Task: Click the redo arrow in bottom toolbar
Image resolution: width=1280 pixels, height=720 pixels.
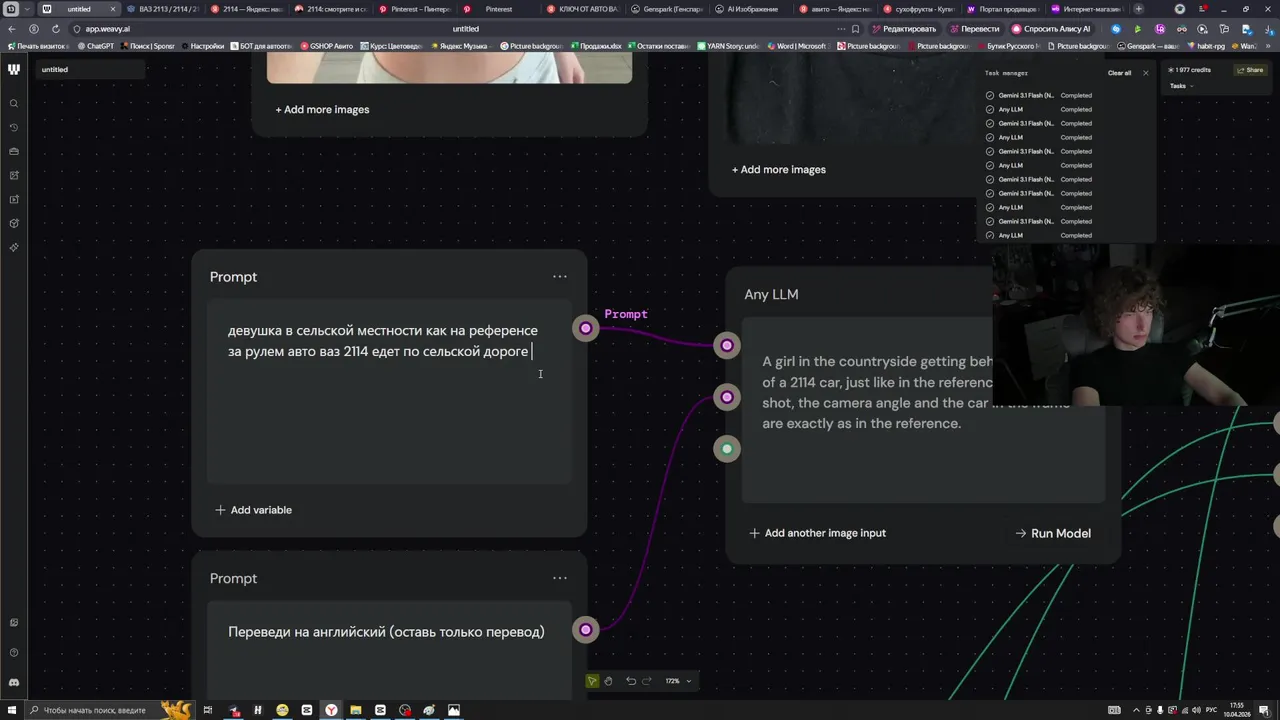Action: (647, 681)
